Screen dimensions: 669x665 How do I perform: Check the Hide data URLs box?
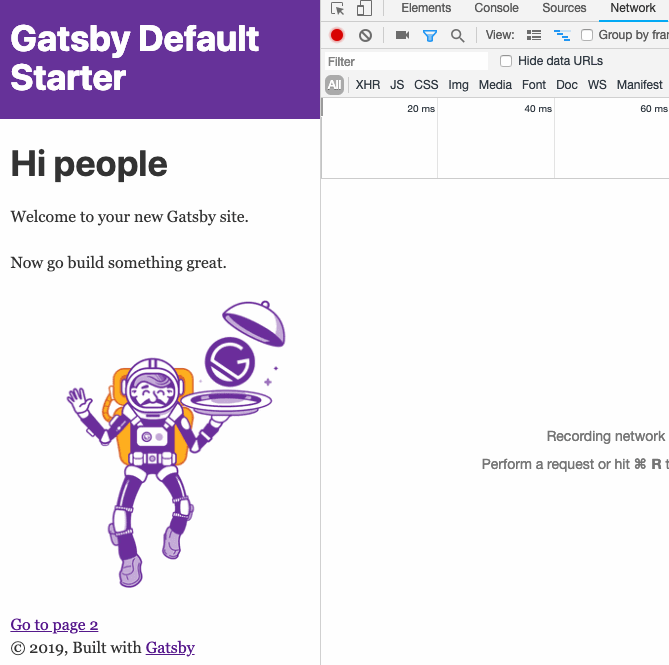click(x=506, y=61)
